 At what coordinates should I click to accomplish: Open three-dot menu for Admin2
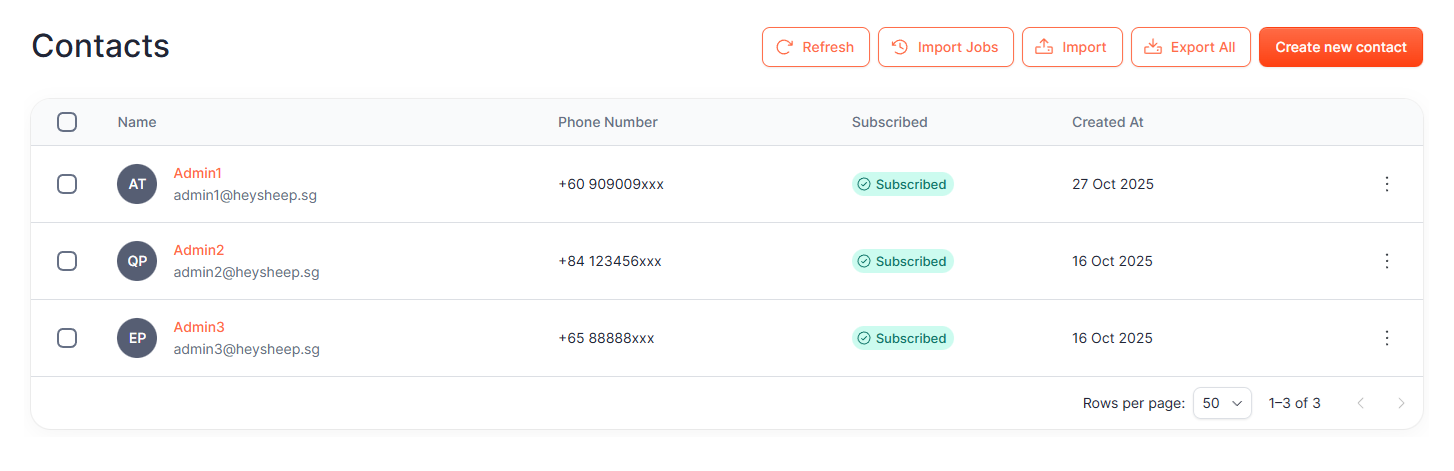[1386, 261]
